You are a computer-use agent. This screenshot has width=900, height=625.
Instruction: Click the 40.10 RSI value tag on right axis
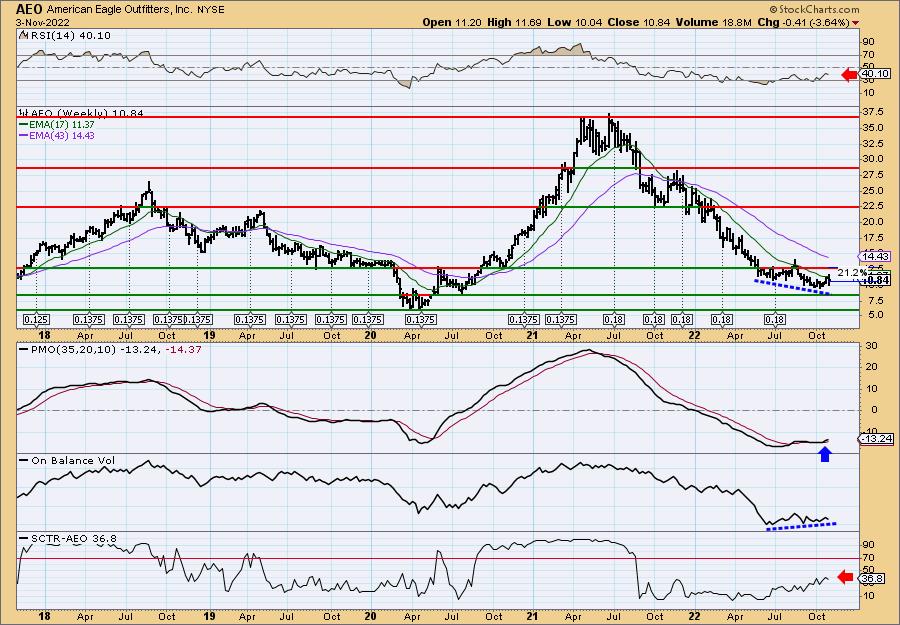pos(874,73)
